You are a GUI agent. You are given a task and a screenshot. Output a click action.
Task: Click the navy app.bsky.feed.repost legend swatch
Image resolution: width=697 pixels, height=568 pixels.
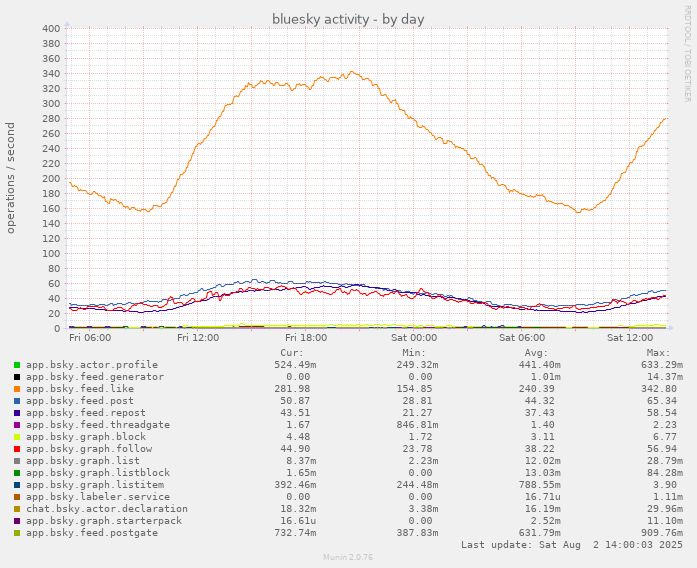click(x=17, y=413)
